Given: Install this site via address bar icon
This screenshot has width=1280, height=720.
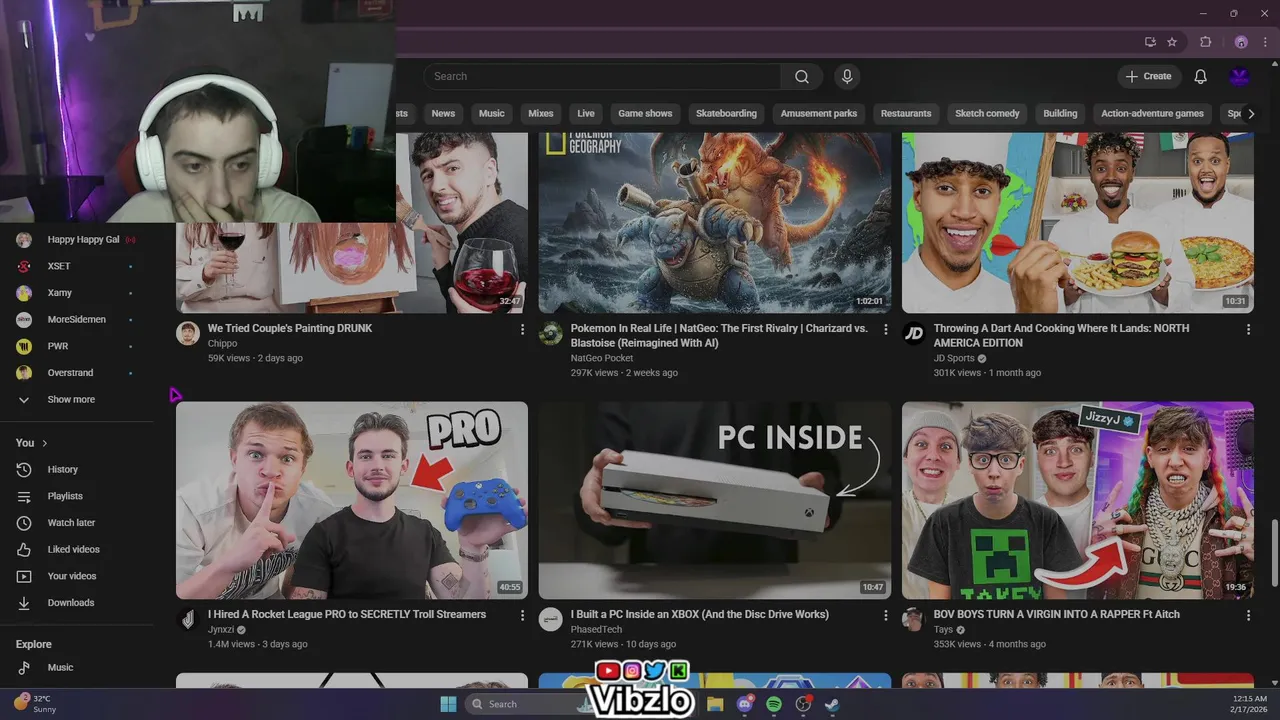Looking at the screenshot, I should pos(1150,42).
